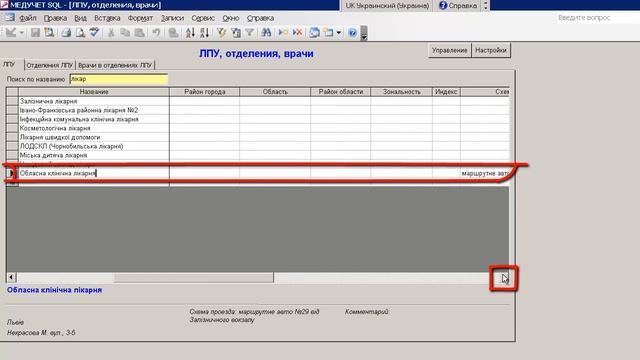
Task: Click the Apply Filter funnel icon
Action: pyautogui.click(x=249, y=33)
